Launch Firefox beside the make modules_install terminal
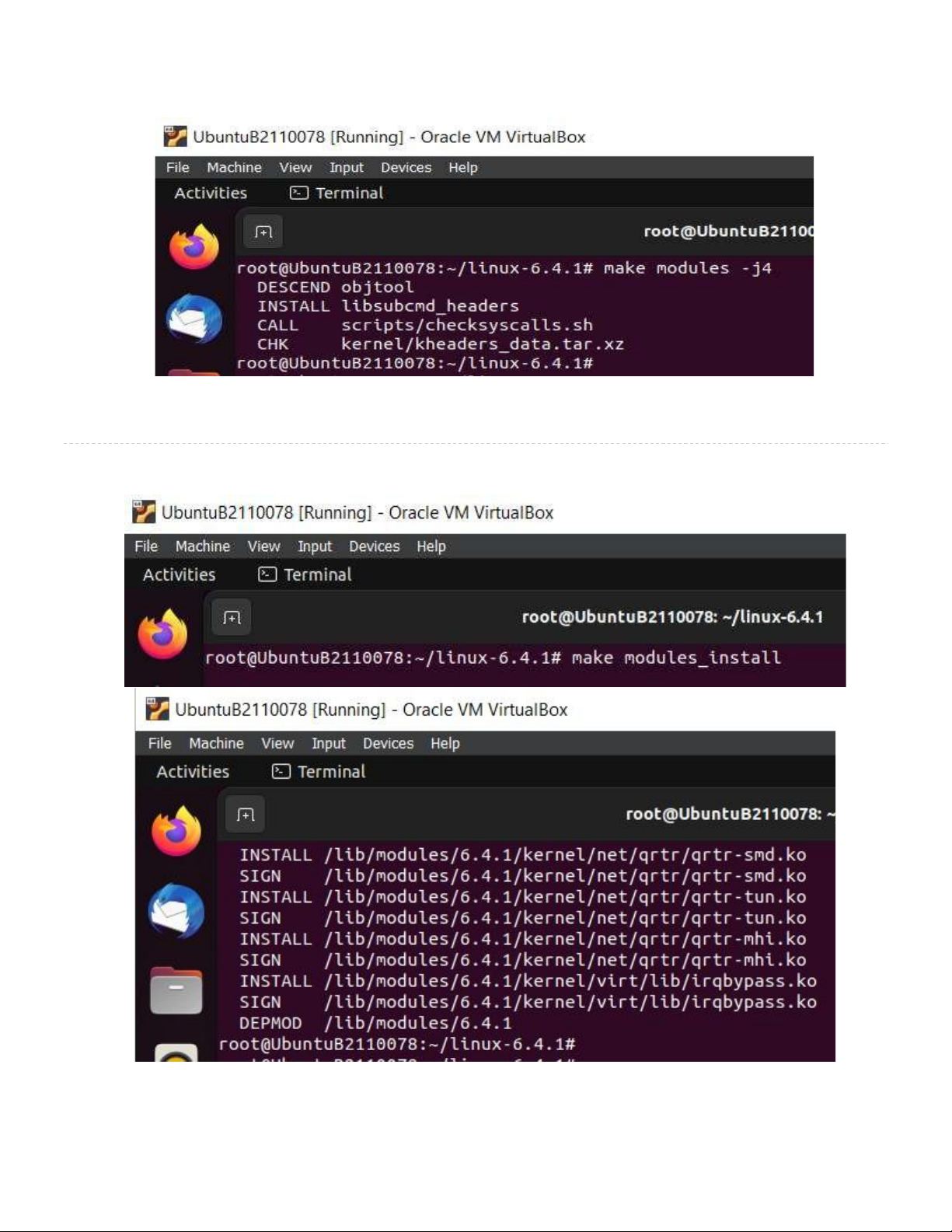952x1232 pixels. click(163, 633)
